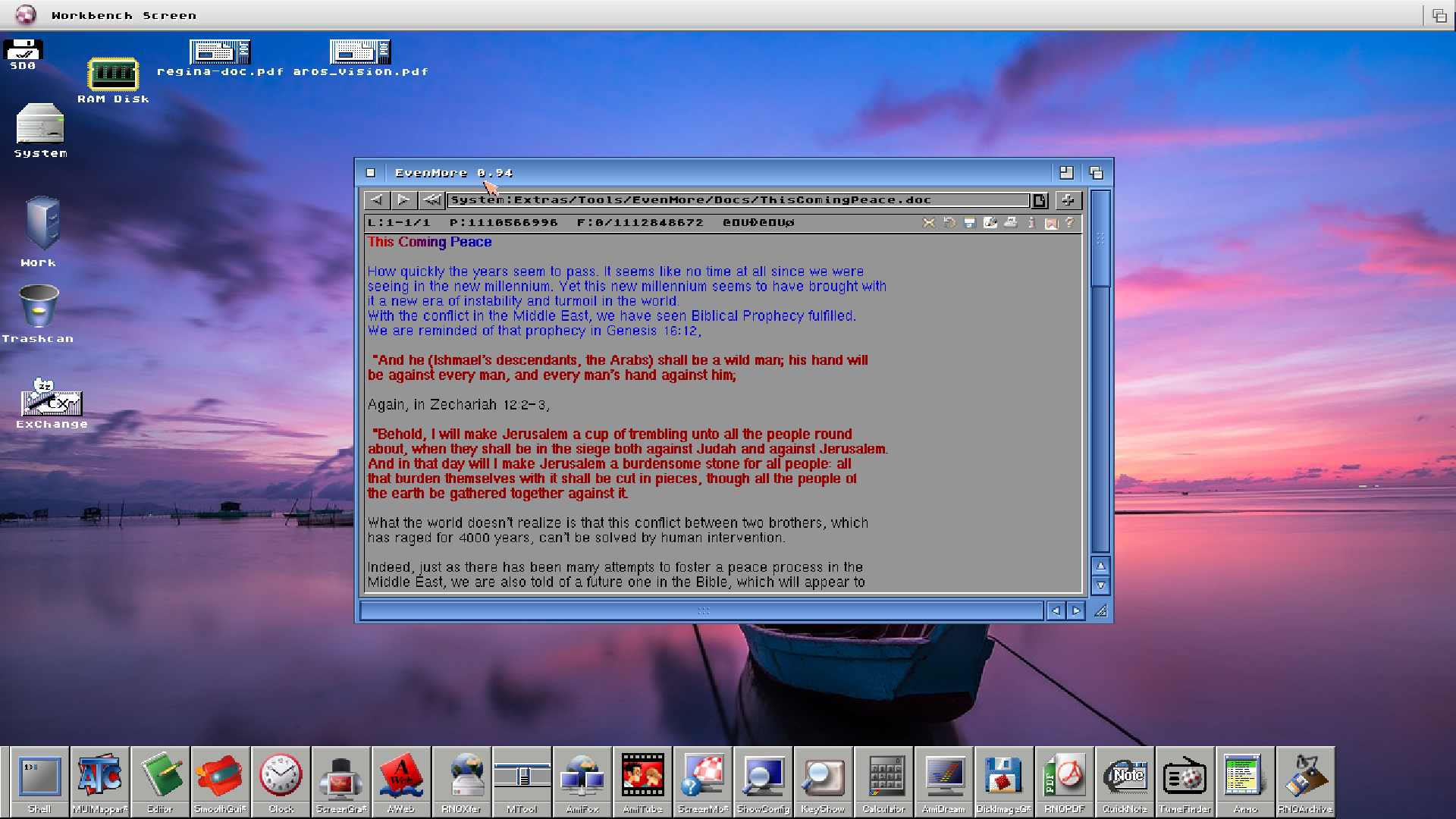
Task: Launch RNOPDF viewer from the dock
Action: point(1065,776)
